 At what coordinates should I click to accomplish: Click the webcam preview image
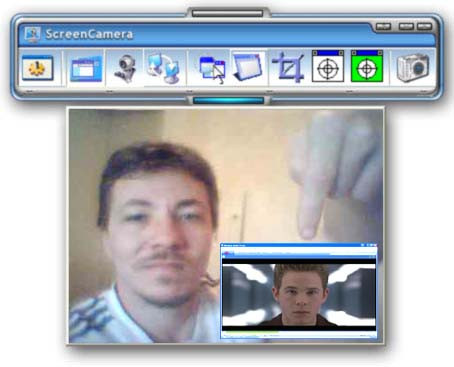226,226
